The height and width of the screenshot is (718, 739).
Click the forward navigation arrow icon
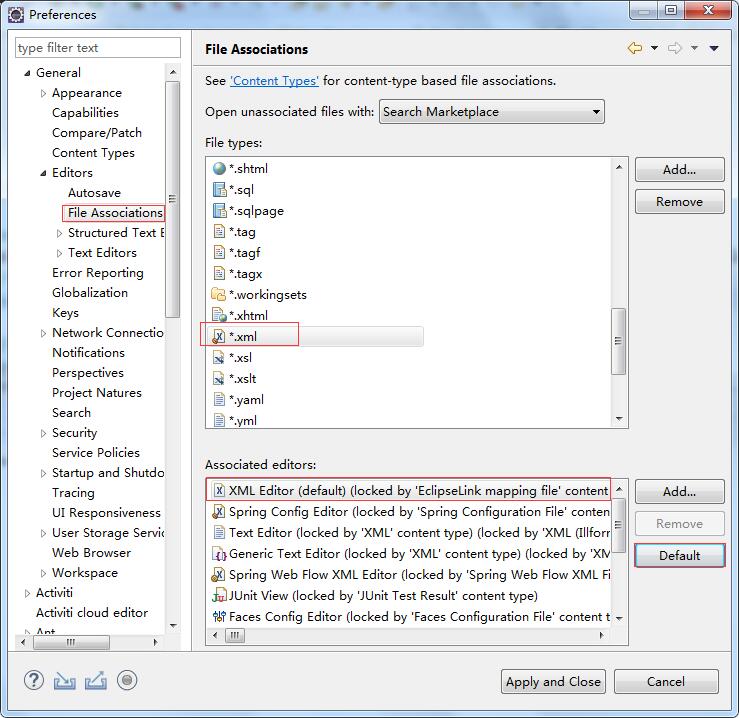pyautogui.click(x=675, y=48)
